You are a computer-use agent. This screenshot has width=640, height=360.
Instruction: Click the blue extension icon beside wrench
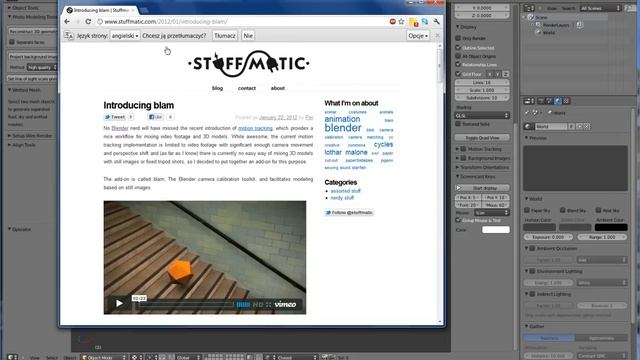(x=425, y=22)
